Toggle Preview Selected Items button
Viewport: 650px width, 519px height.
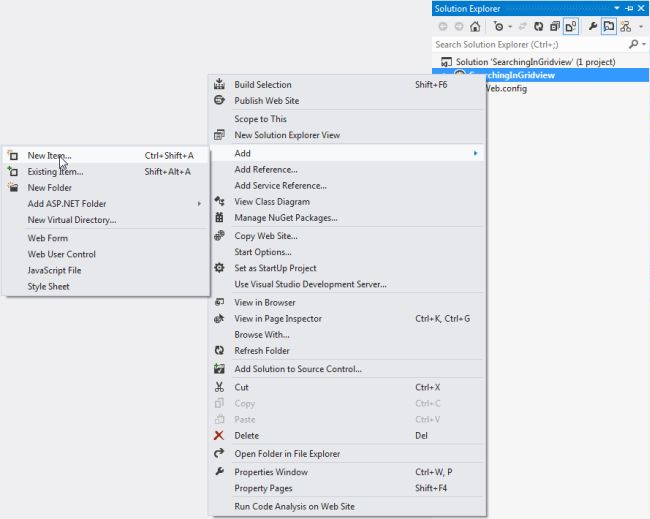[609, 27]
